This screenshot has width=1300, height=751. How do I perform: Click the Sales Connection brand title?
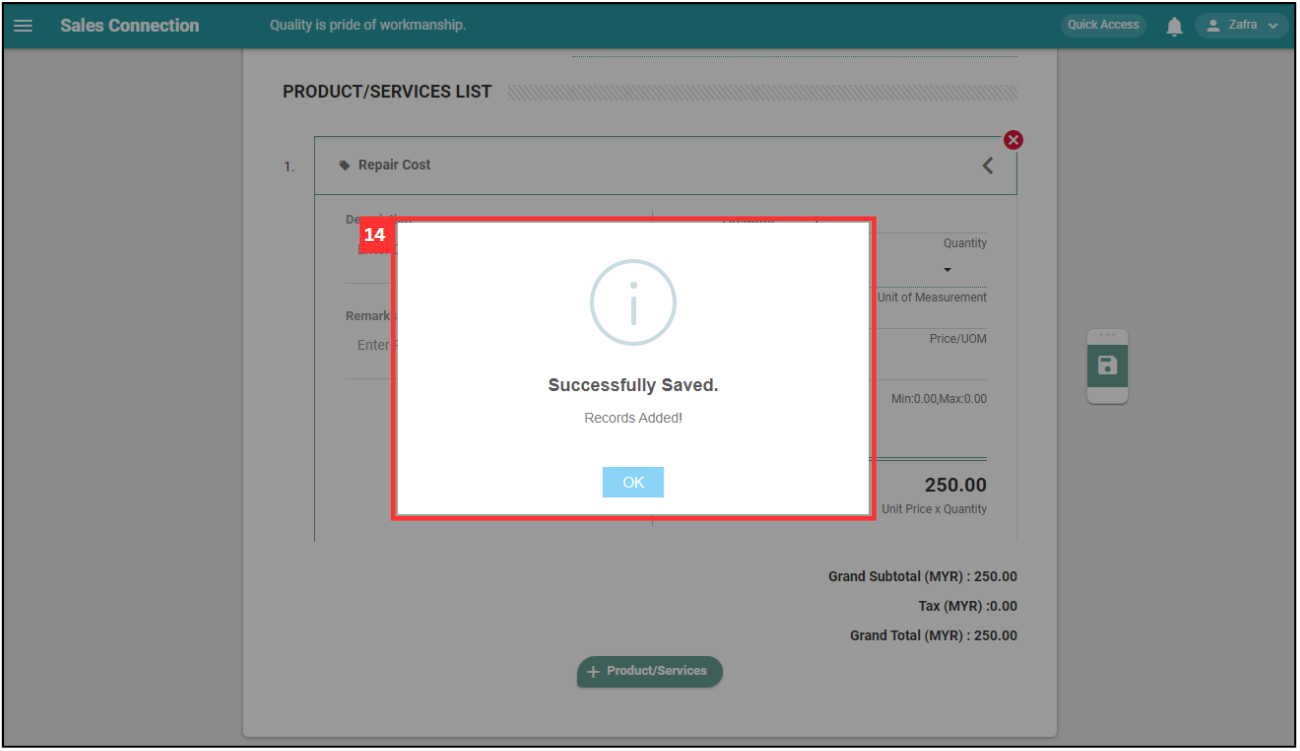(130, 25)
